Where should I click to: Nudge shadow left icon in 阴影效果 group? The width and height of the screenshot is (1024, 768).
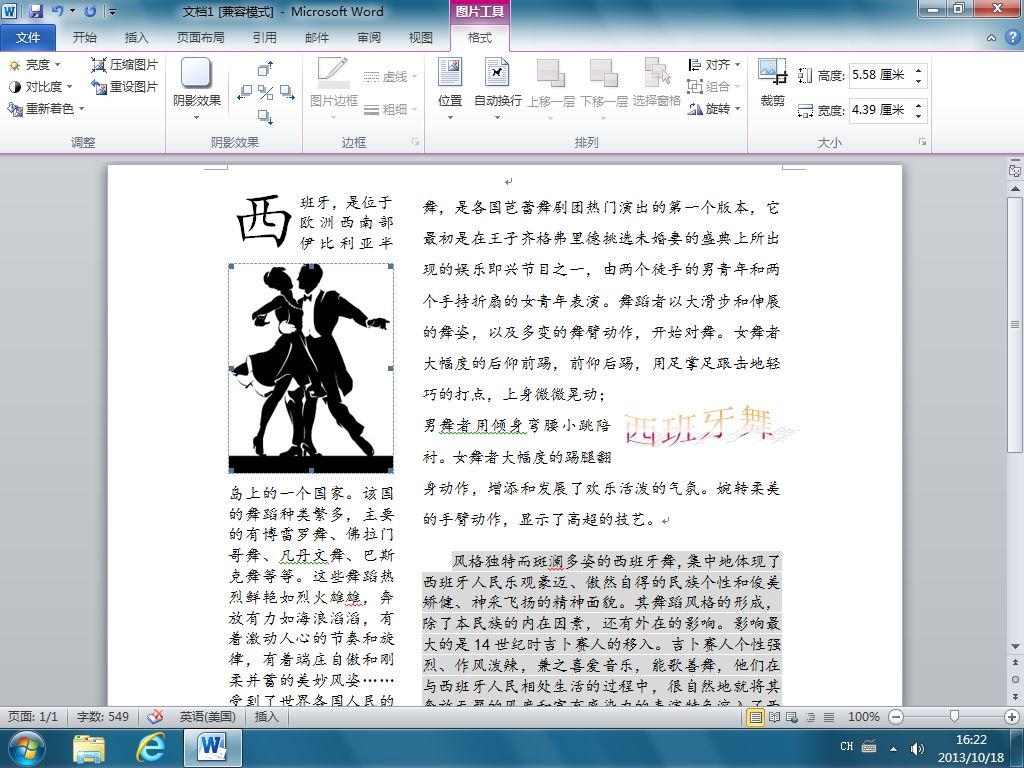pyautogui.click(x=244, y=92)
